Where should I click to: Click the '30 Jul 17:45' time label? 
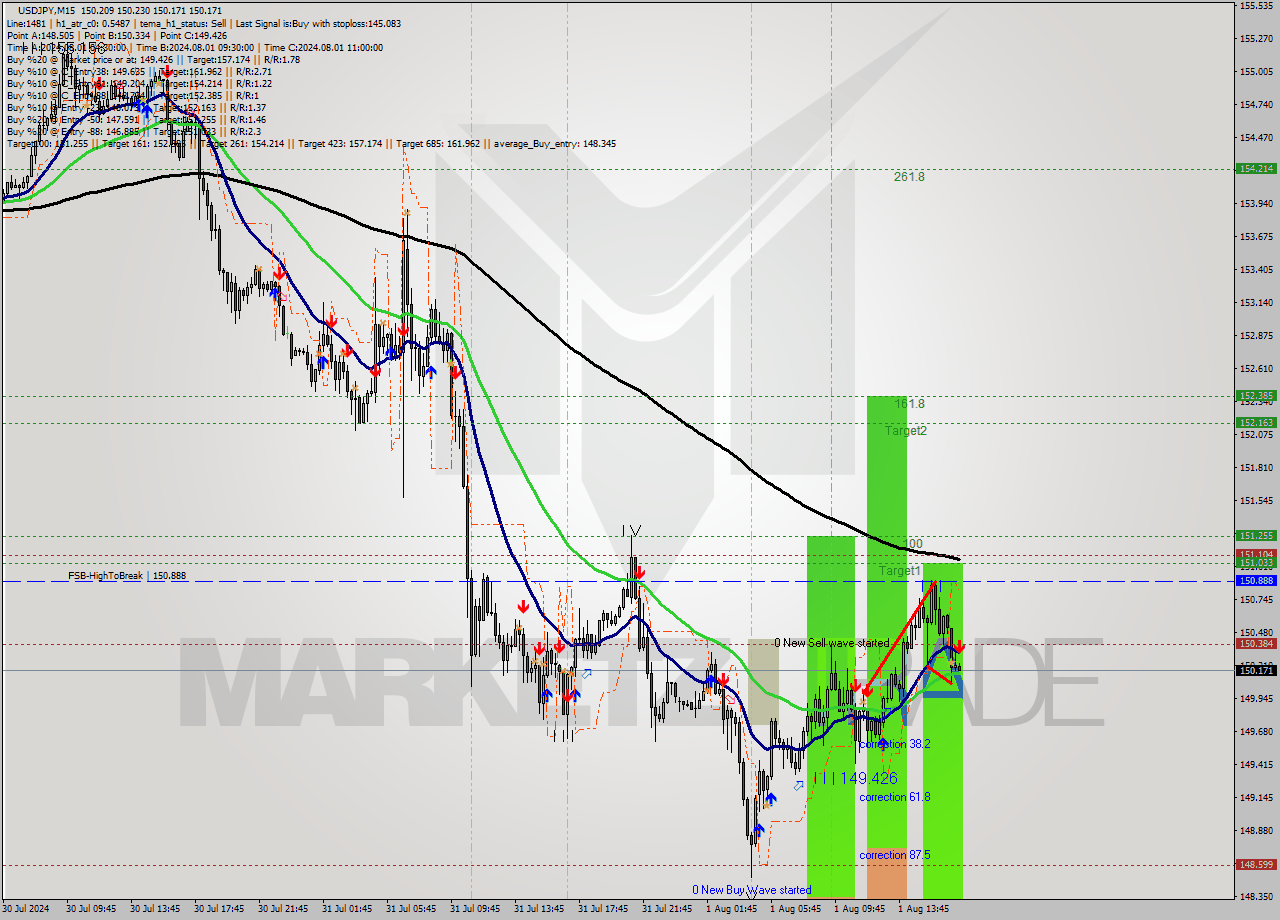point(219,909)
